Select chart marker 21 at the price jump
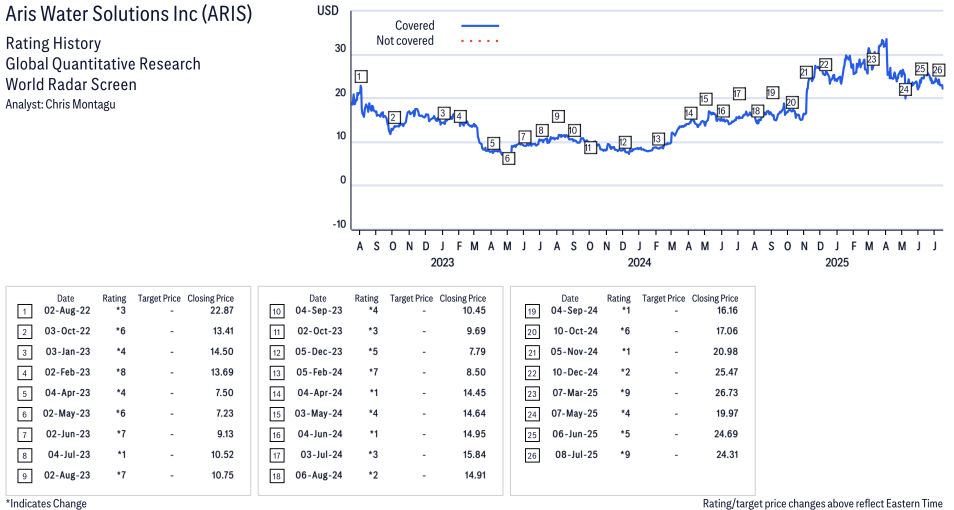This screenshot has width=954, height=510. [805, 72]
